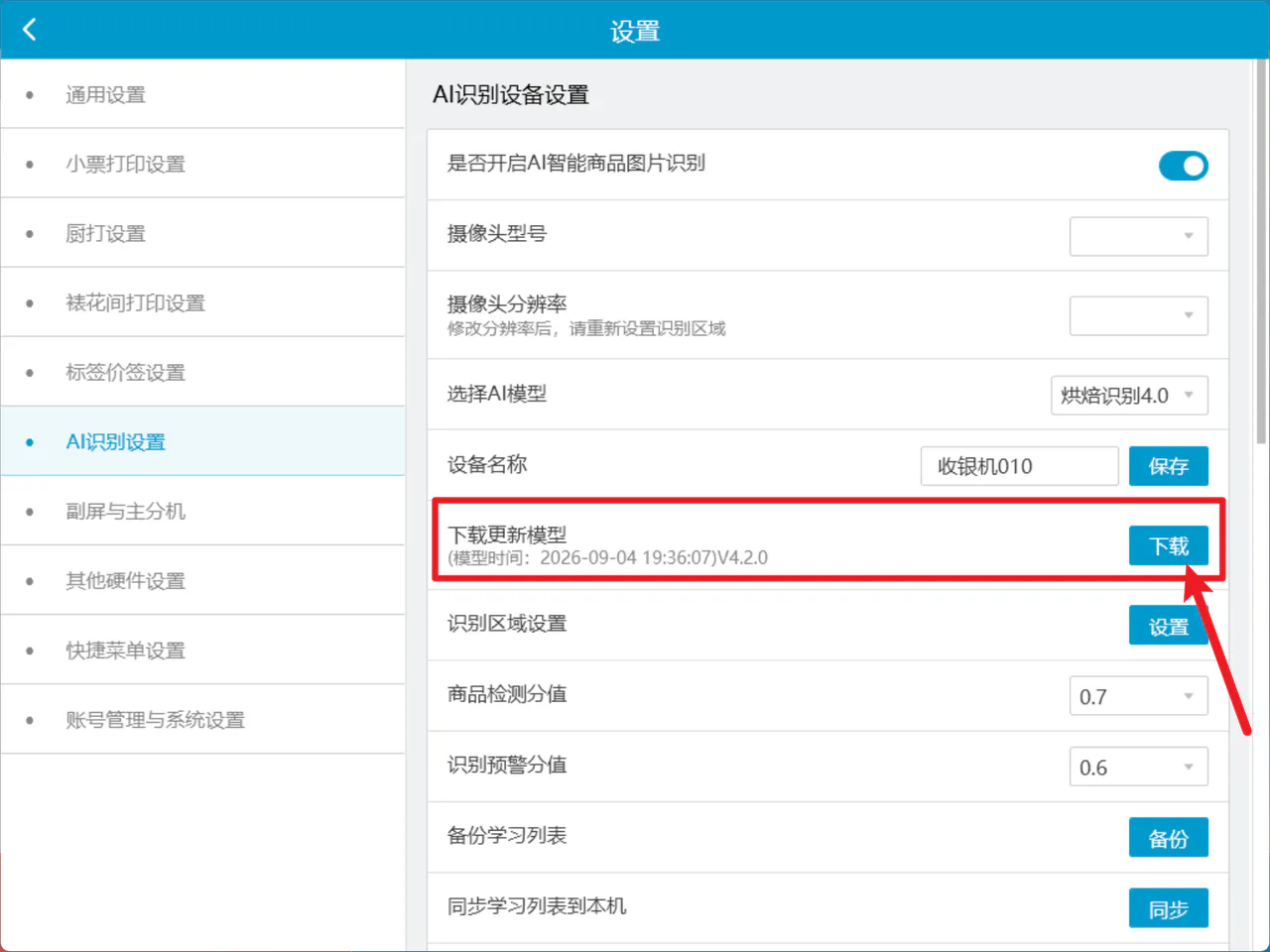Click 设置 button for 识别区域设置
The width and height of the screenshot is (1270, 952).
tap(1168, 626)
